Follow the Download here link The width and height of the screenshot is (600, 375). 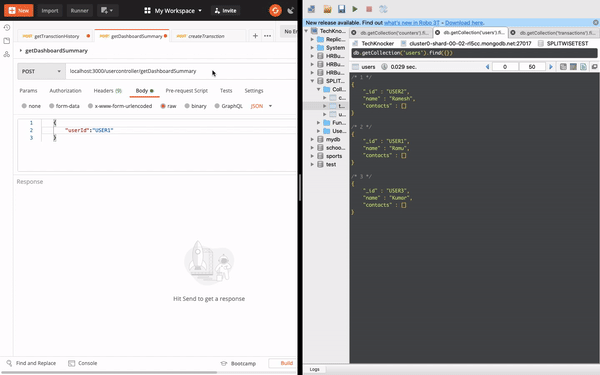(x=465, y=23)
